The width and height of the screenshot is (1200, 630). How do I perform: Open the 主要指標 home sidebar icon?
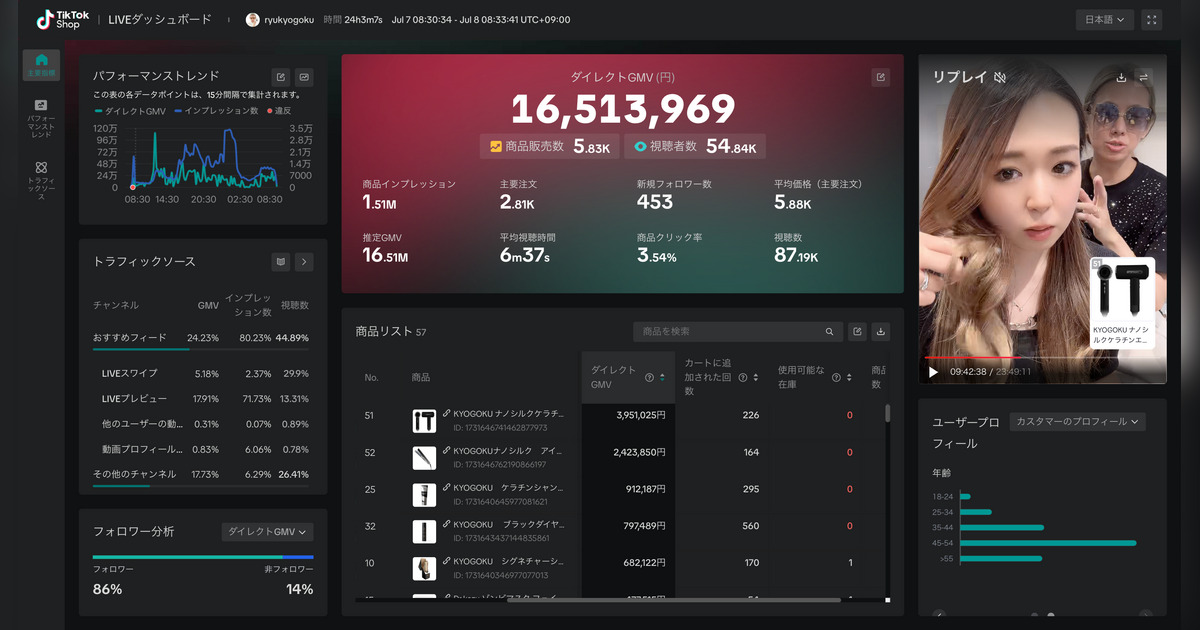click(x=41, y=65)
